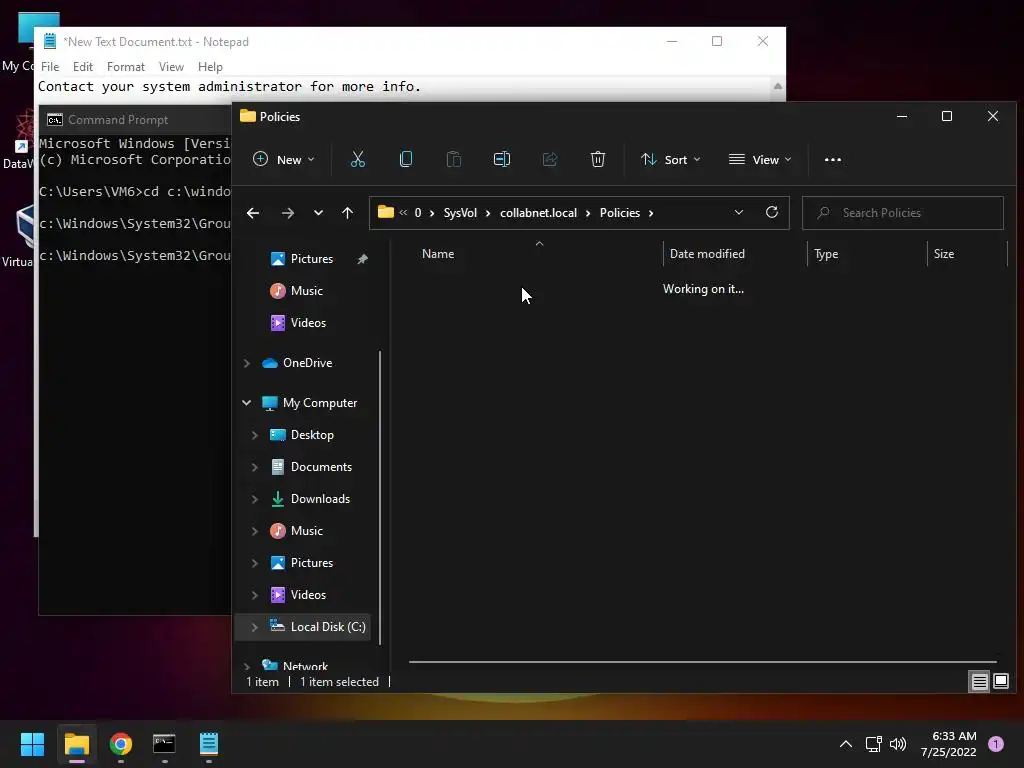Select Videos in quick access list

(x=308, y=323)
